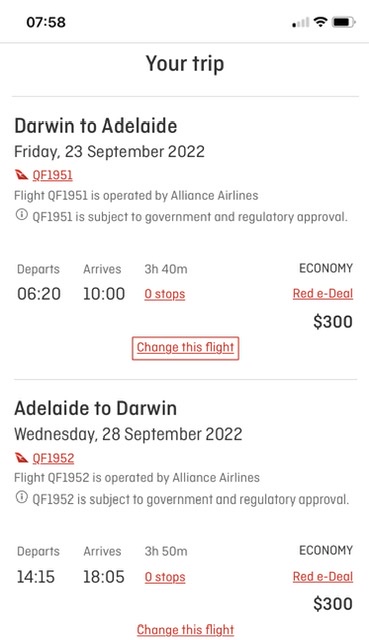
Task: Change the Darwin to Adelaide flight
Action: [x=185, y=348]
